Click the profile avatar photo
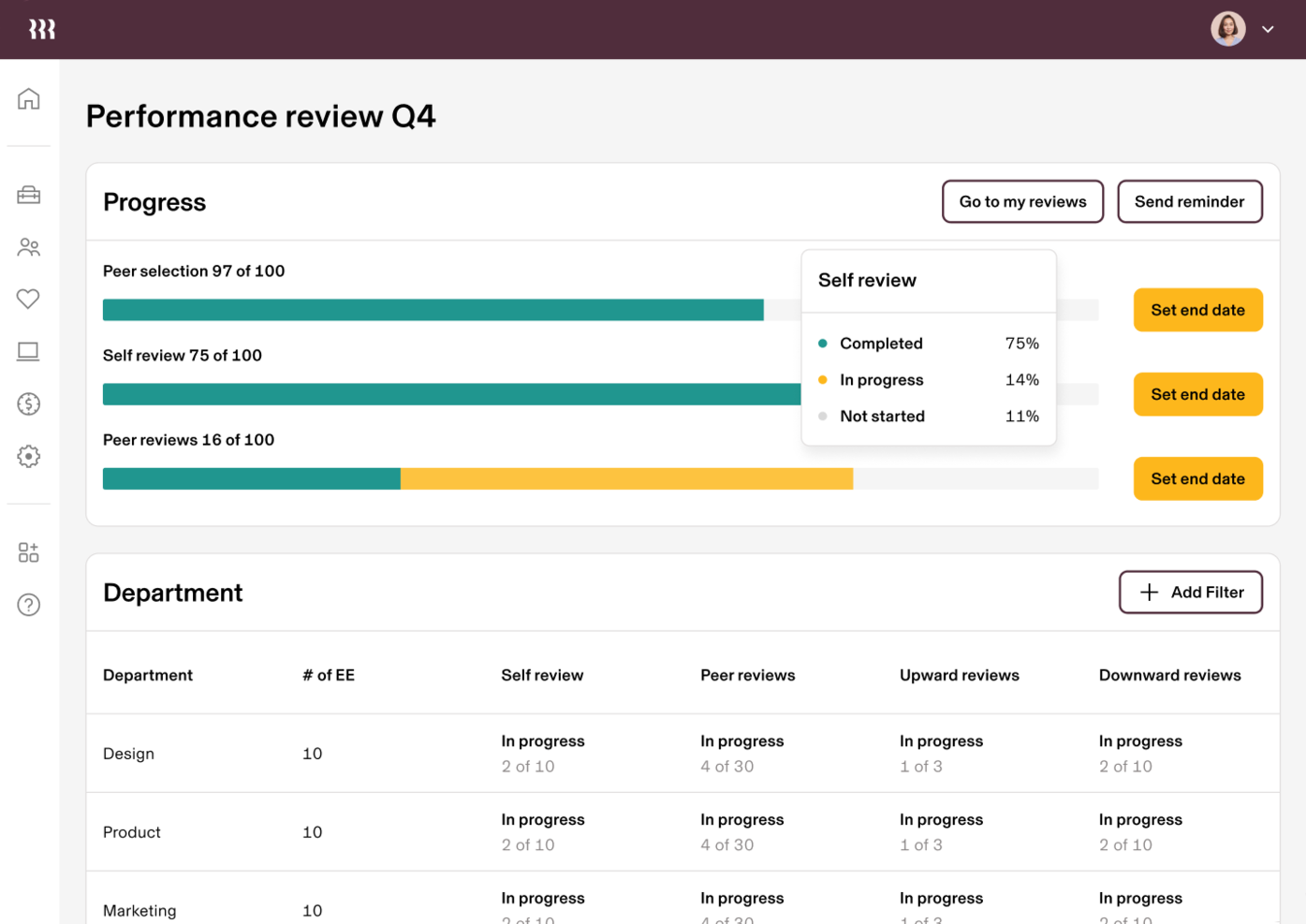This screenshot has width=1306, height=924. point(1227,29)
